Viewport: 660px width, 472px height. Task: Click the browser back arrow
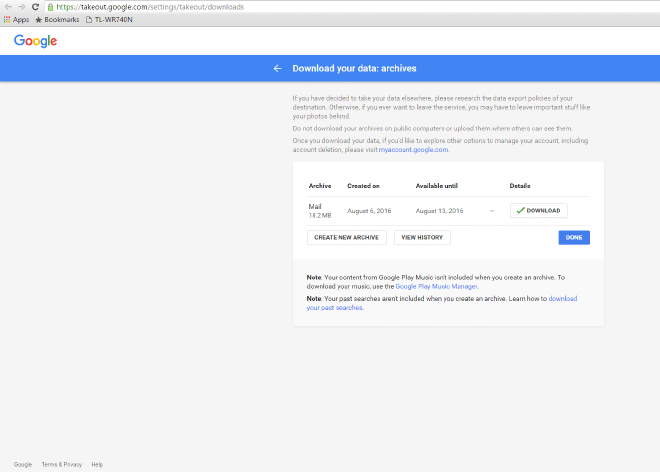click(8, 6)
